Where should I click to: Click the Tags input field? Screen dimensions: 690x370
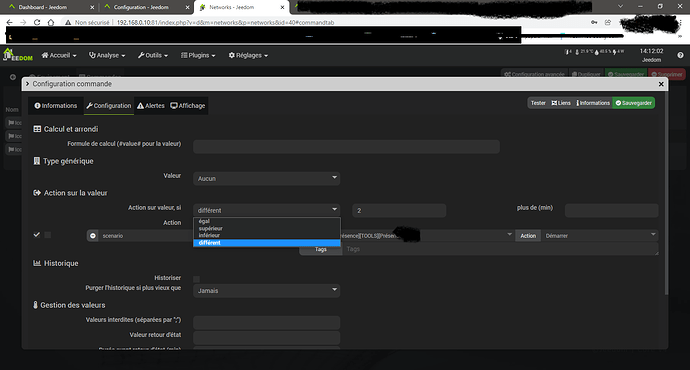500,249
